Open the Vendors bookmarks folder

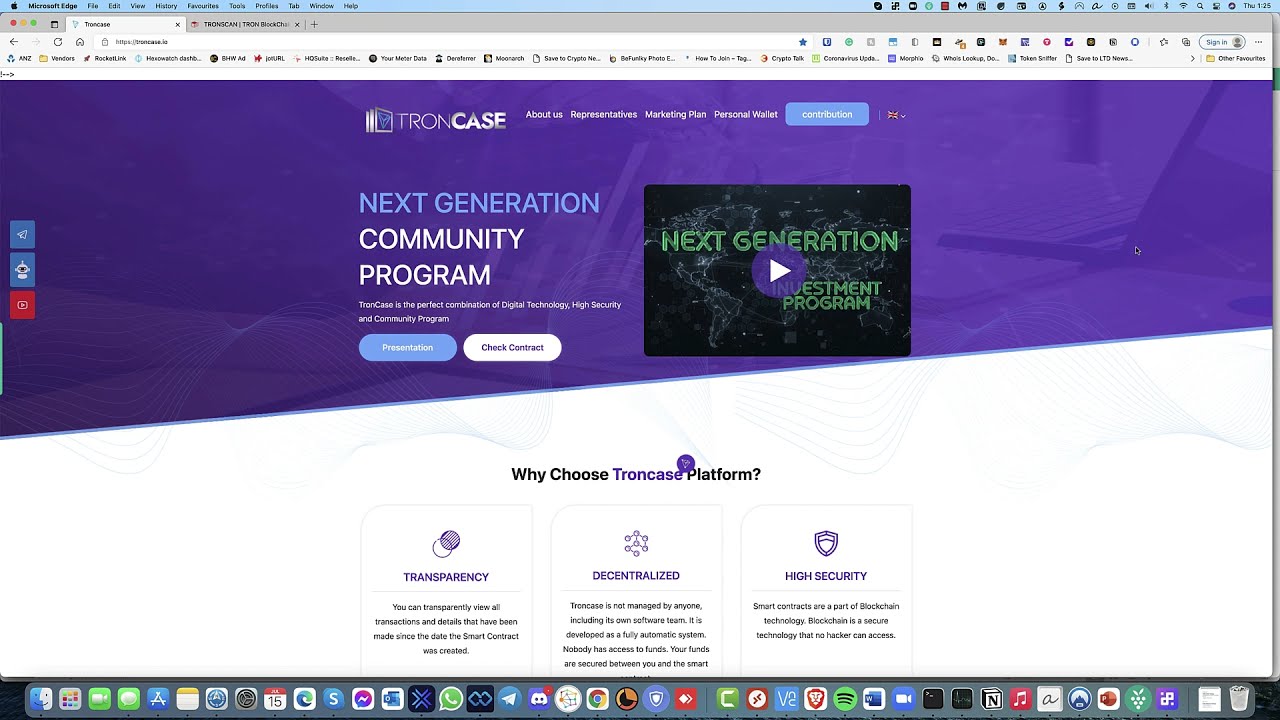click(57, 58)
